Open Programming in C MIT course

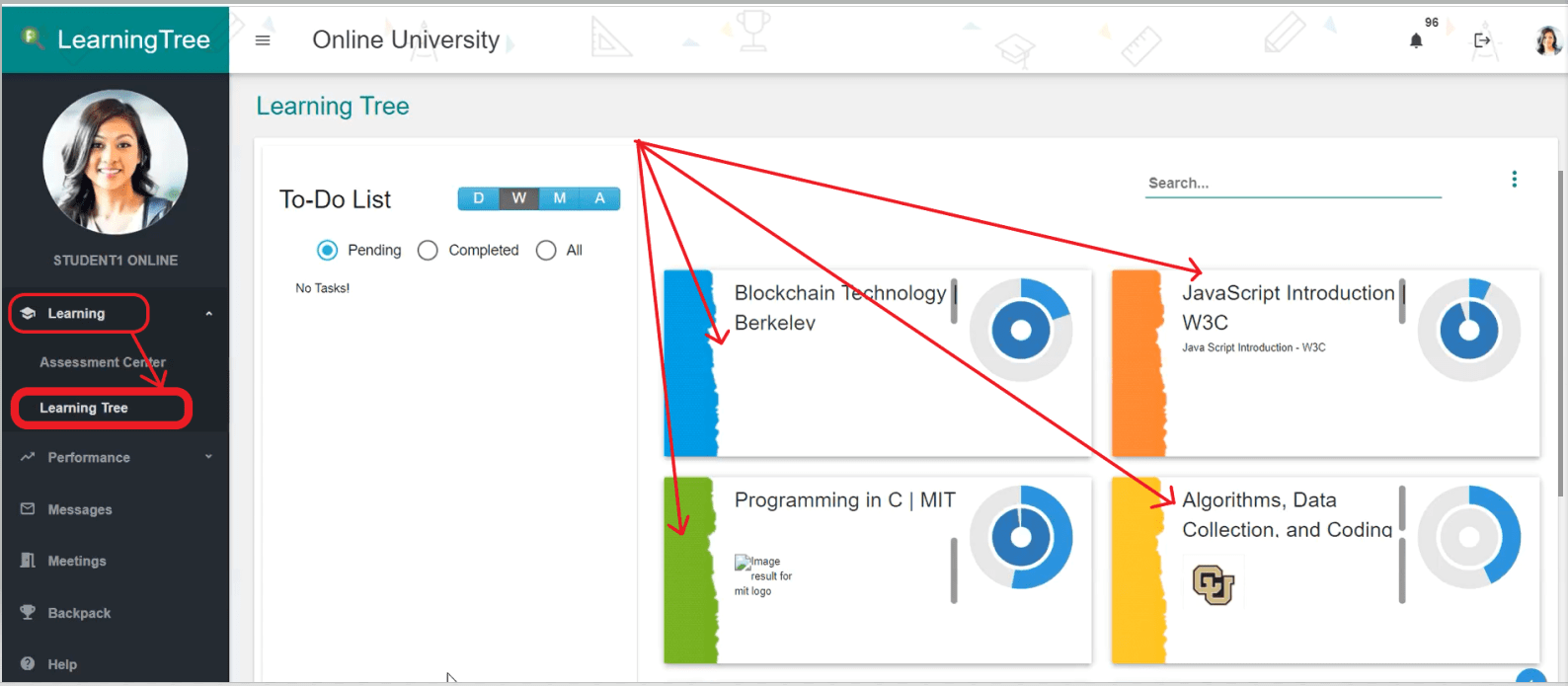coord(845,500)
